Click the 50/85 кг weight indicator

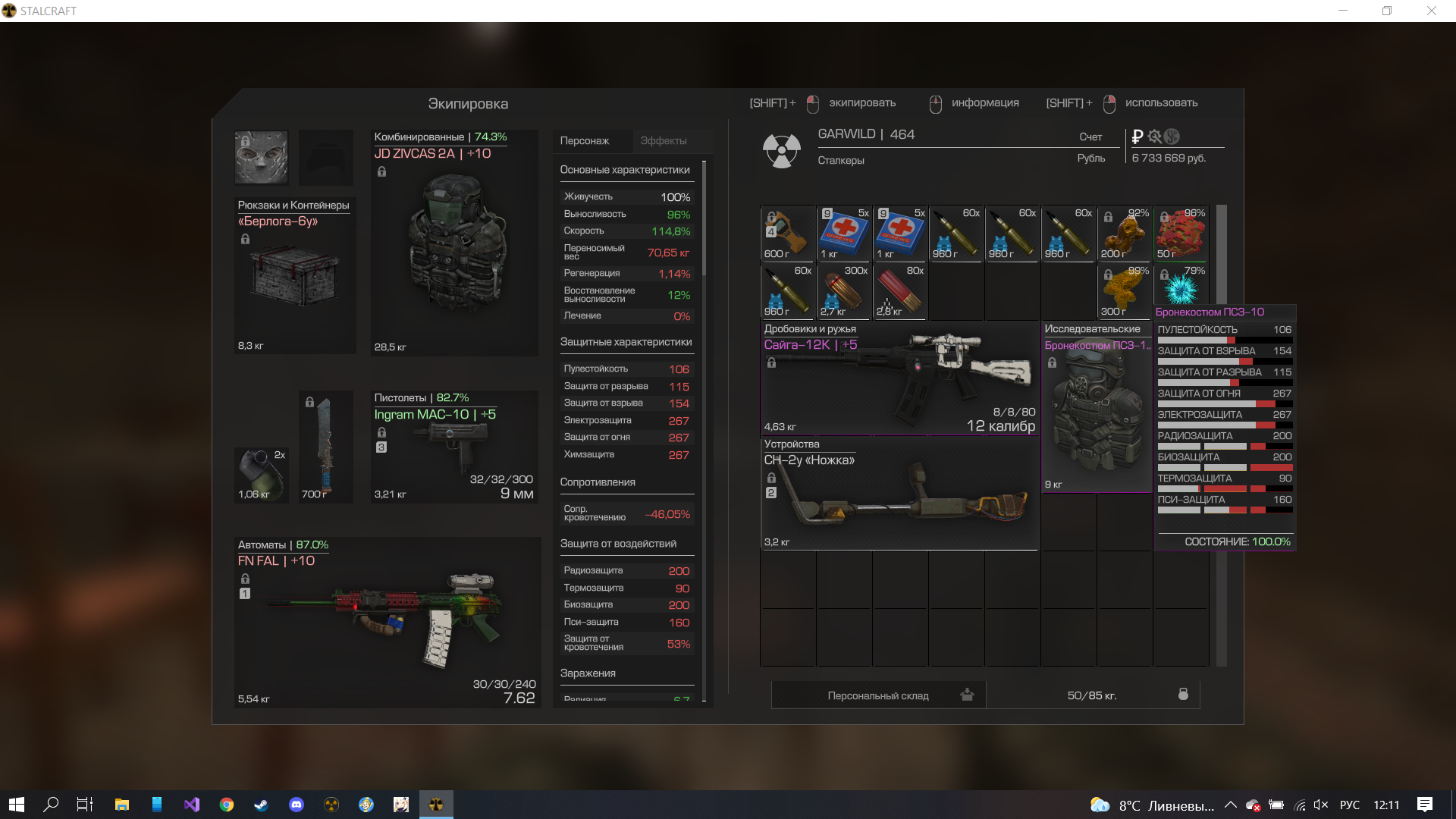tap(1092, 695)
